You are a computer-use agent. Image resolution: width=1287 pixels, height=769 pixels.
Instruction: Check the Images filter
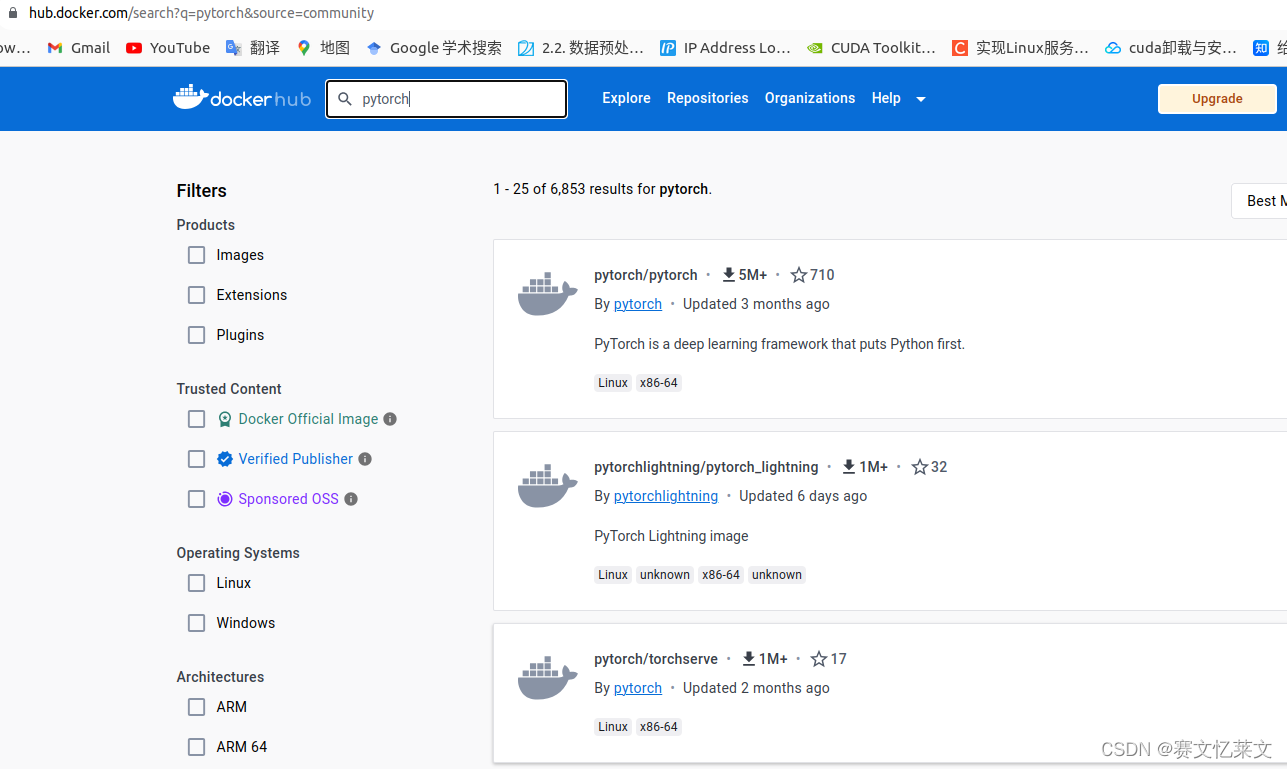(x=197, y=255)
